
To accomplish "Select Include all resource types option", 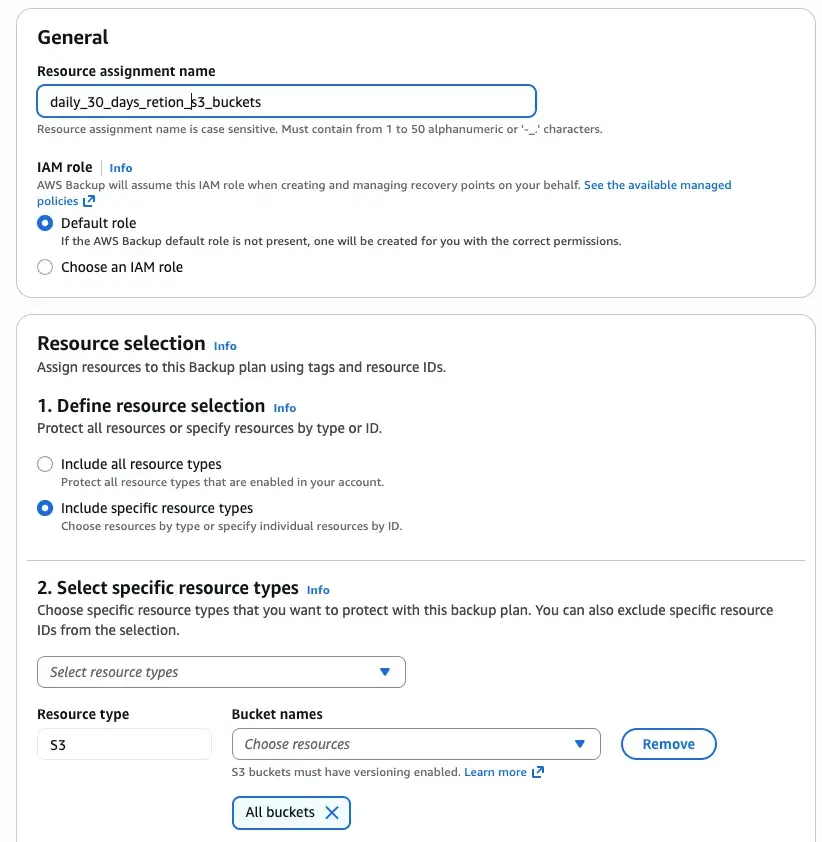I will [45, 464].
